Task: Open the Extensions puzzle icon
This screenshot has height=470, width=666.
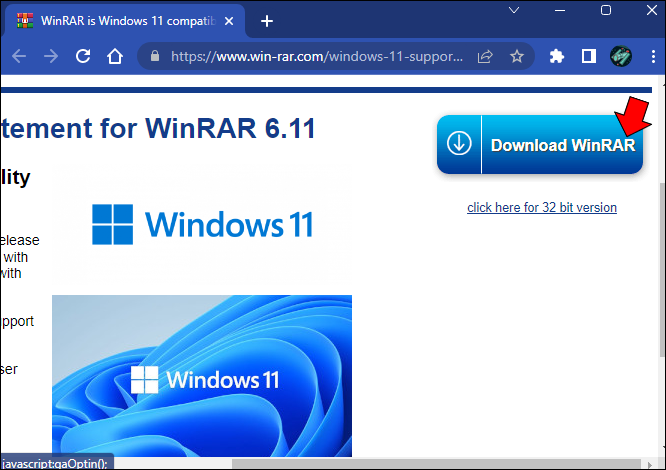Action: (556, 56)
